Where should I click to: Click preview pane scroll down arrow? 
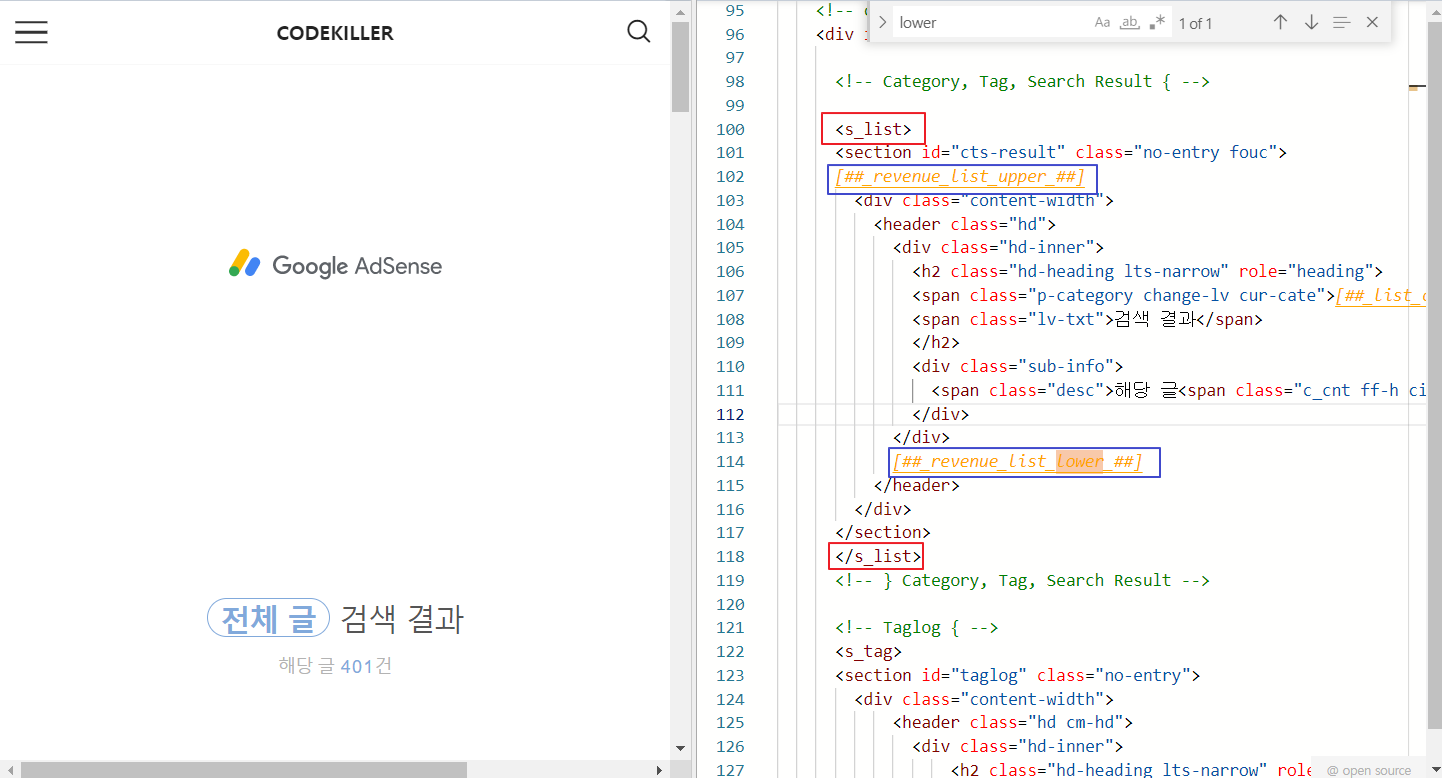[681, 748]
